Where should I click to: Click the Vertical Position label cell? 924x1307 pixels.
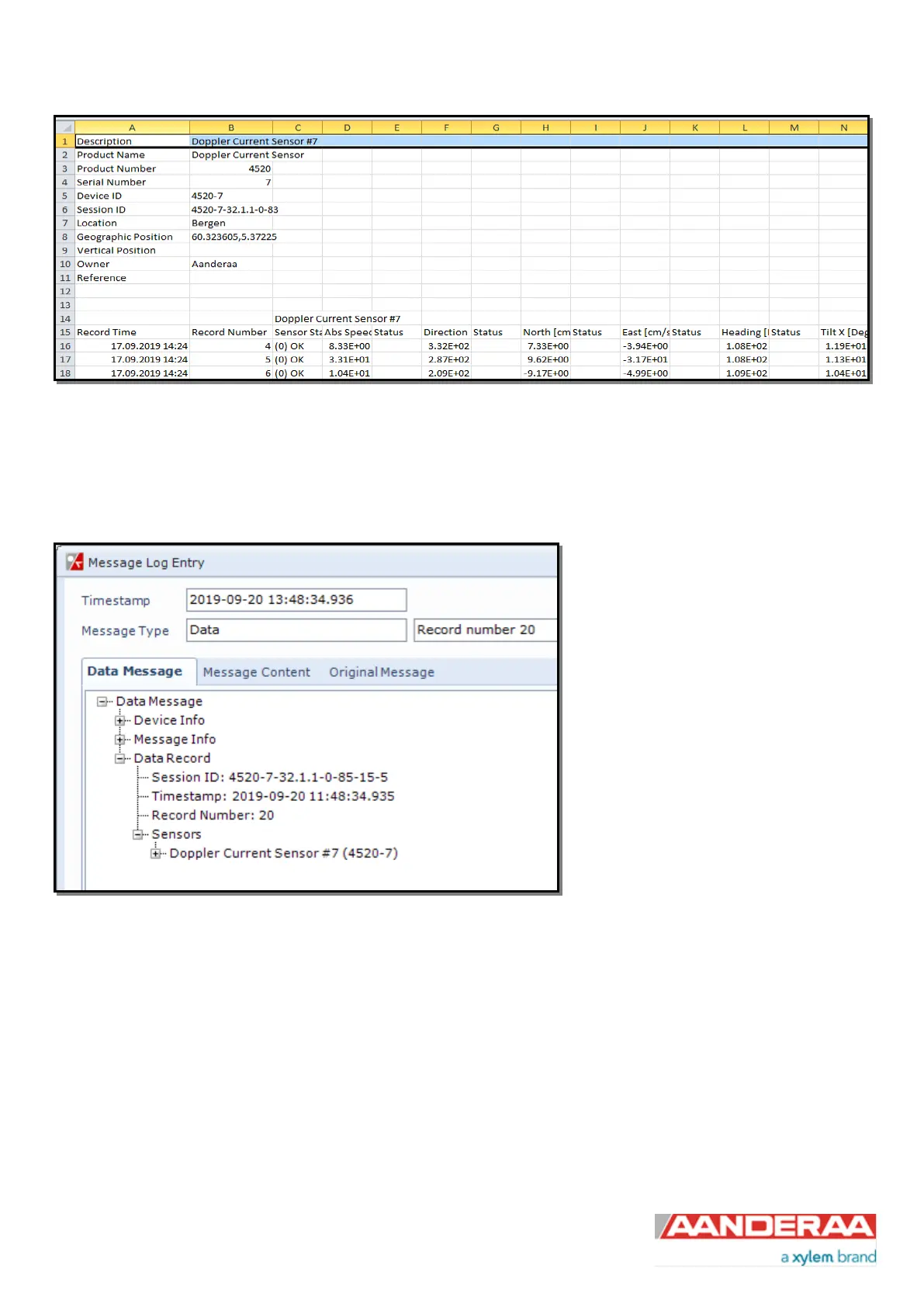pos(132,251)
